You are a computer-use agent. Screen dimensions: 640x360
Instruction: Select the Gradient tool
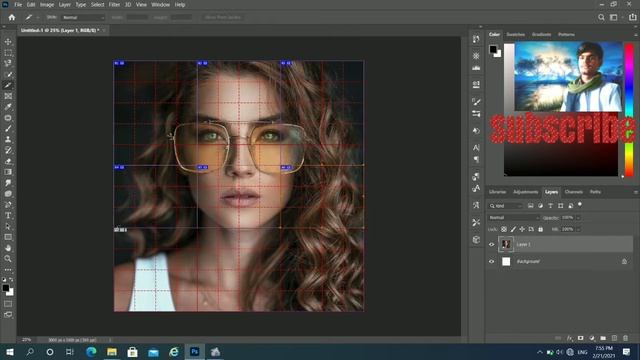[x=8, y=172]
